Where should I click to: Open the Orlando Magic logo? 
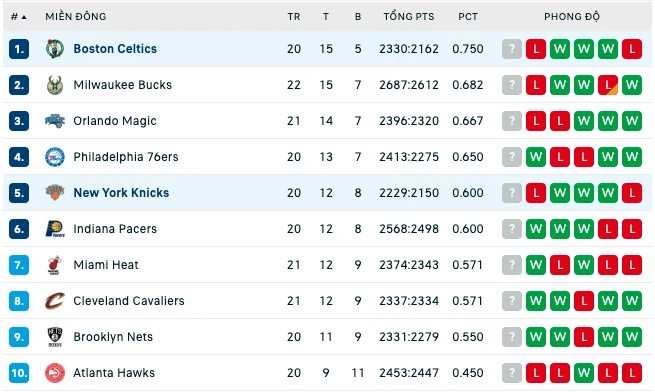55,121
